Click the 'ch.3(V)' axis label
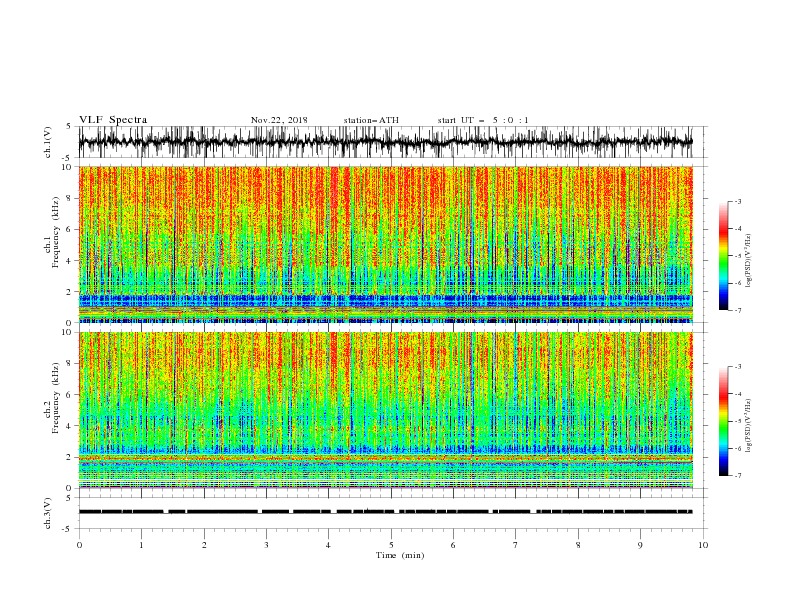Viewport: 792px width, 612px height. pos(48,513)
